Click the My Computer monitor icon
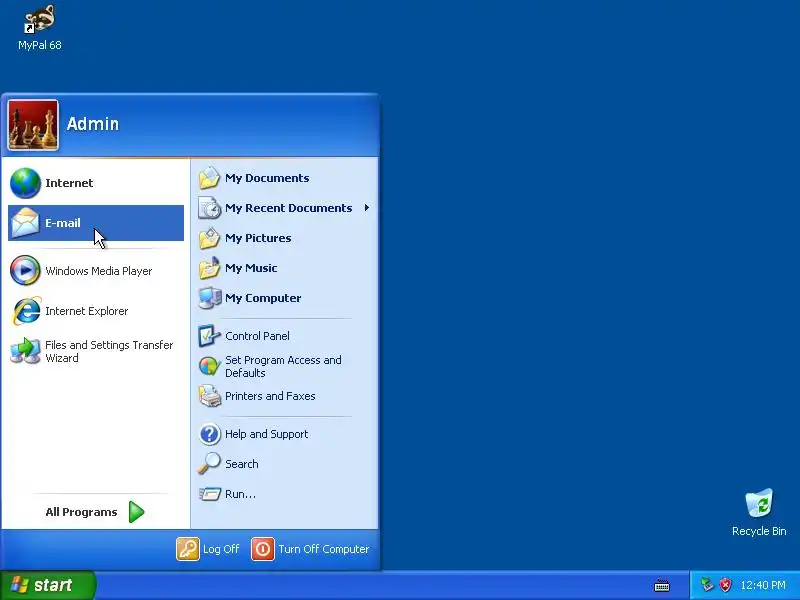800x600 pixels. (x=209, y=298)
